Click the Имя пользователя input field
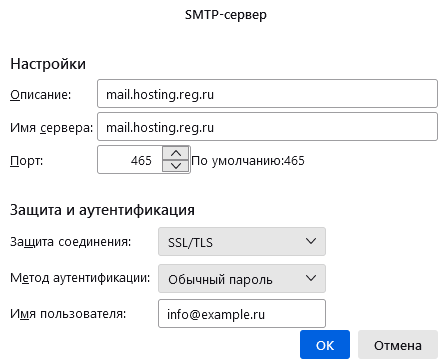 (242, 314)
